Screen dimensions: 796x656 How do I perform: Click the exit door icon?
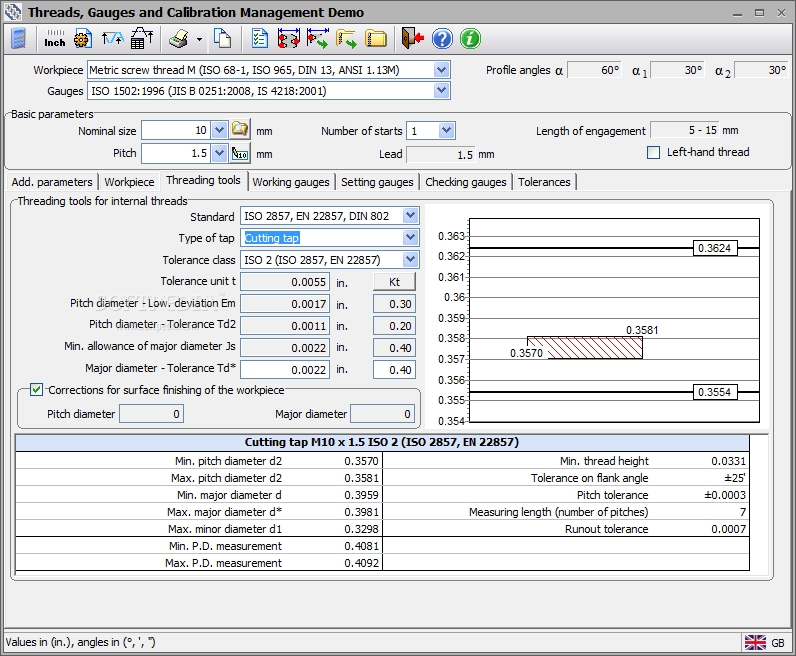[412, 39]
